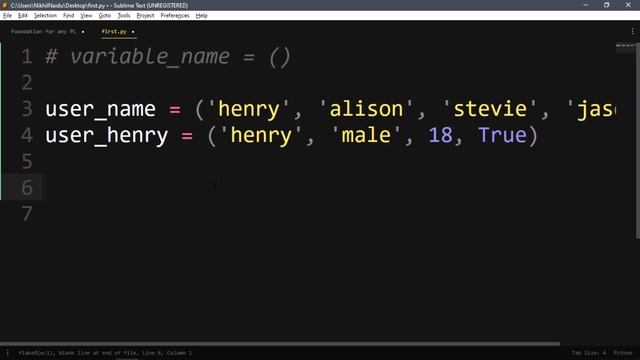Open the View menu
This screenshot has height=360, width=640.
pos(86,16)
